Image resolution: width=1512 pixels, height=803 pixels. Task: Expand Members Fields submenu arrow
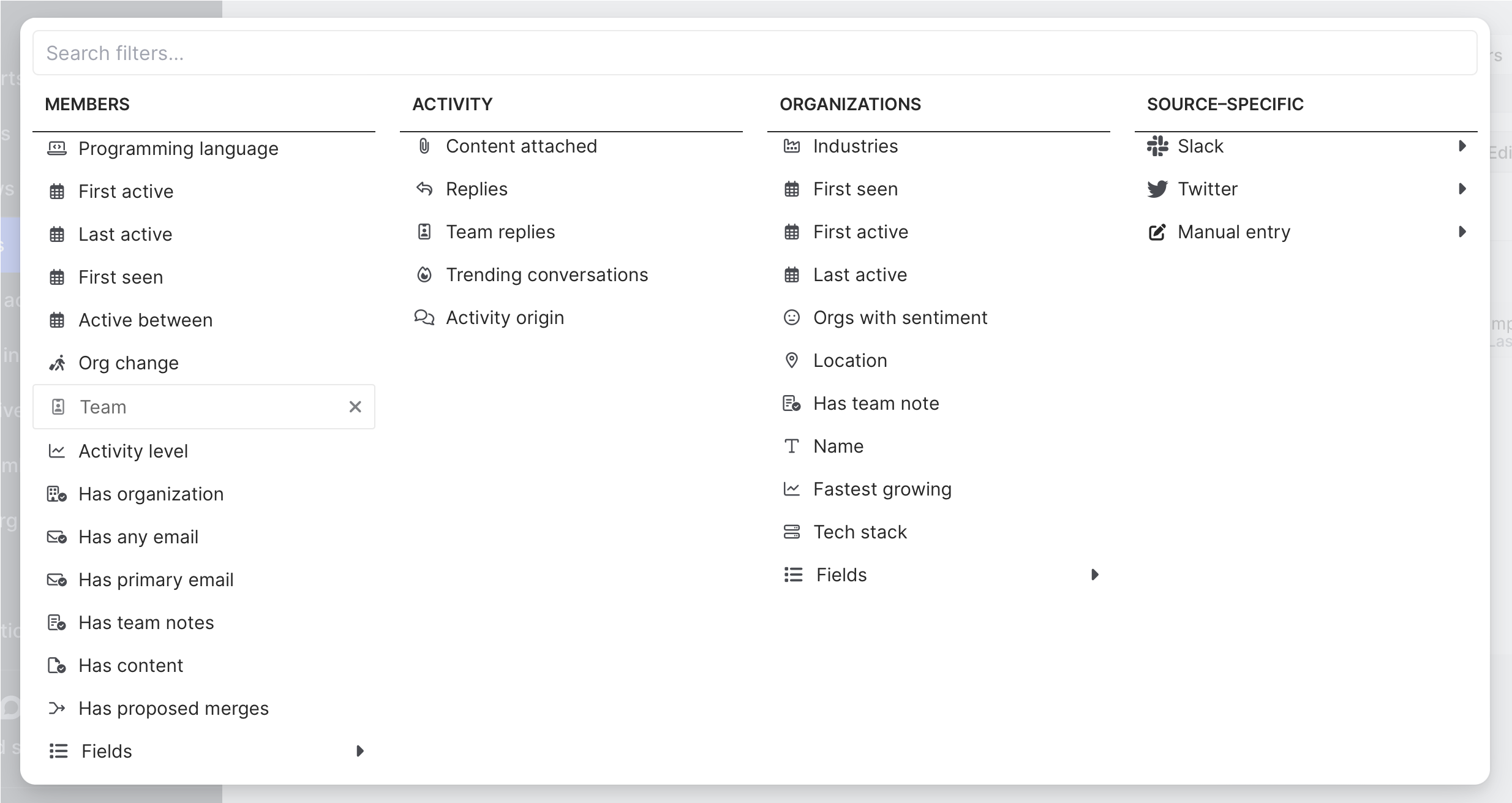tap(360, 751)
